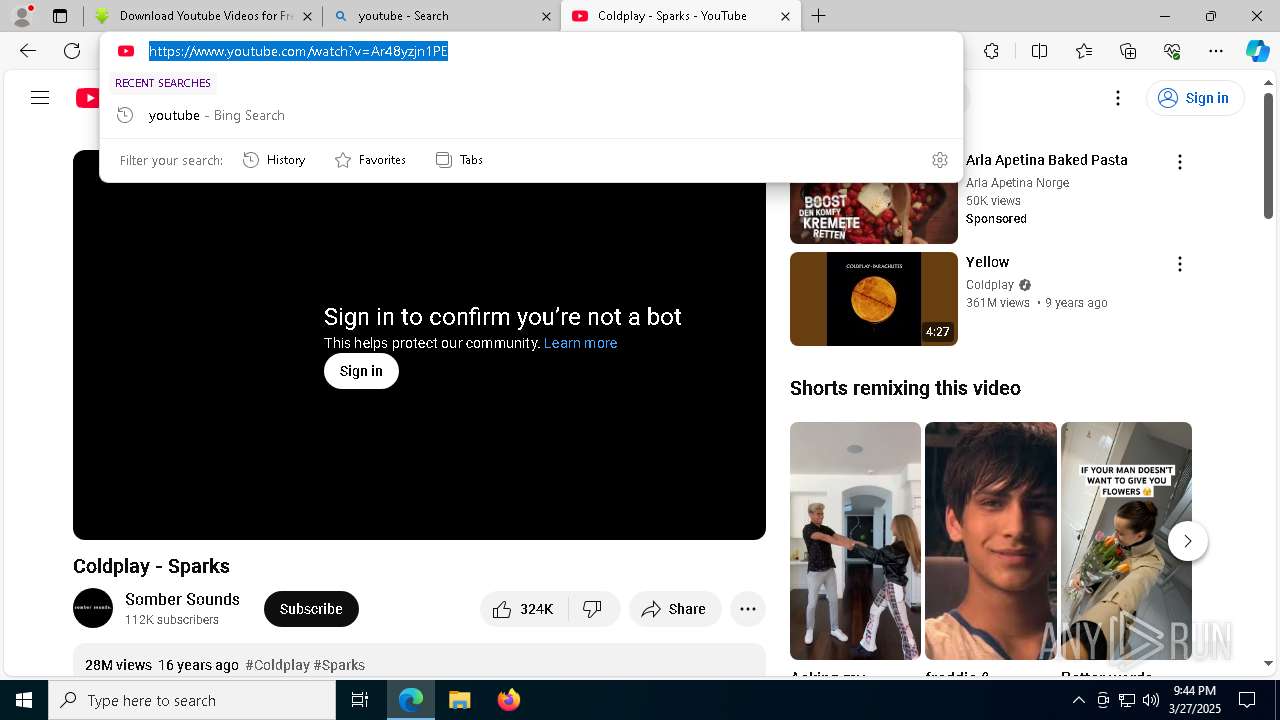
Task: Select recent search 'youtube - Bing Search'
Action: coord(530,115)
